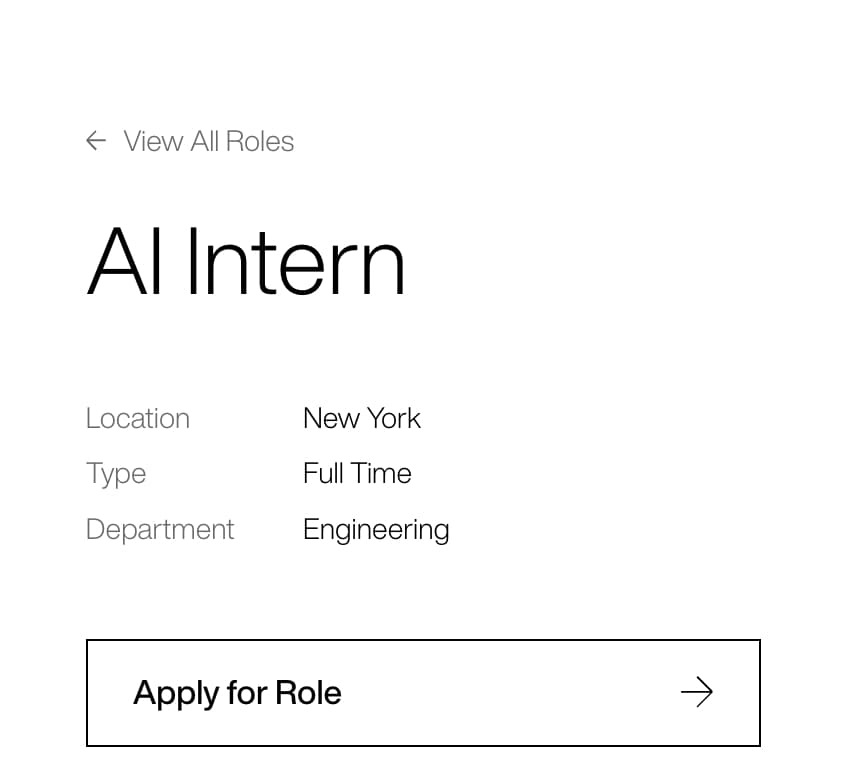Click the right arrow in Apply button
The width and height of the screenshot is (848, 782).
pyautogui.click(x=696, y=692)
